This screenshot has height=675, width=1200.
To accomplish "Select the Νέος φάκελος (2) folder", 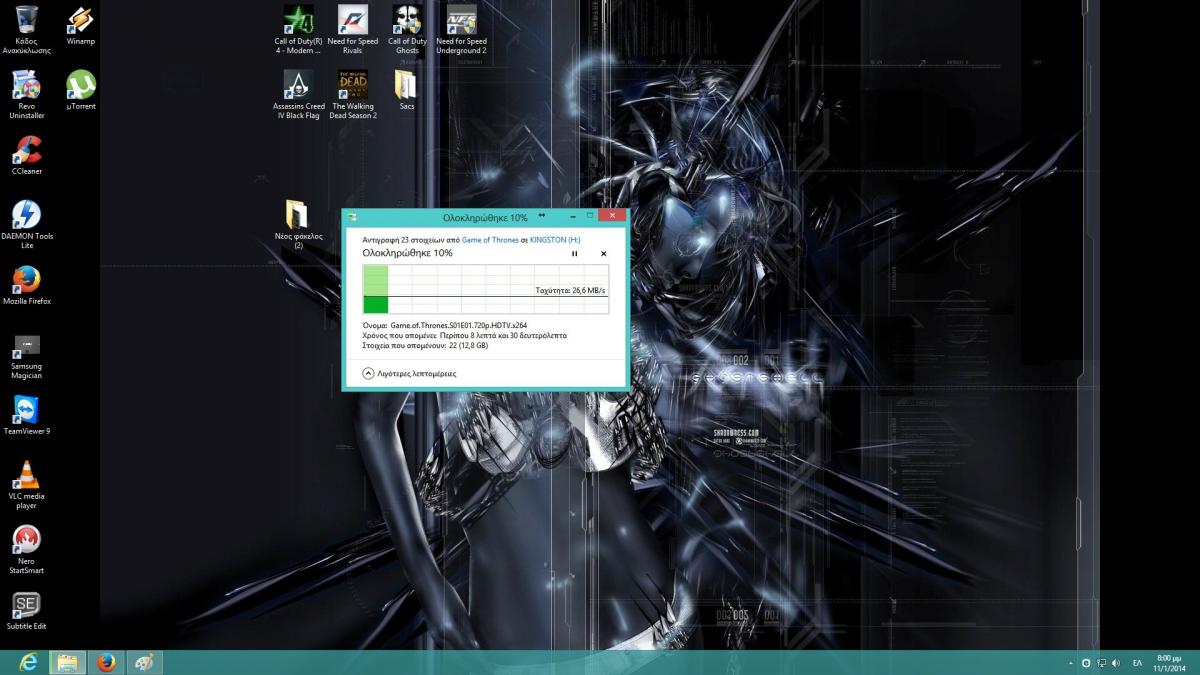I will click(298, 225).
